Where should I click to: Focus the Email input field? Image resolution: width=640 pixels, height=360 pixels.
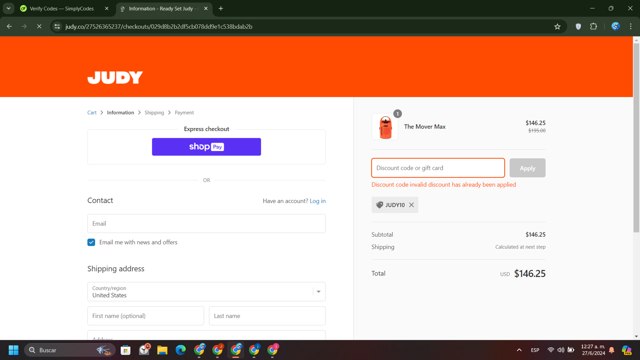click(206, 224)
